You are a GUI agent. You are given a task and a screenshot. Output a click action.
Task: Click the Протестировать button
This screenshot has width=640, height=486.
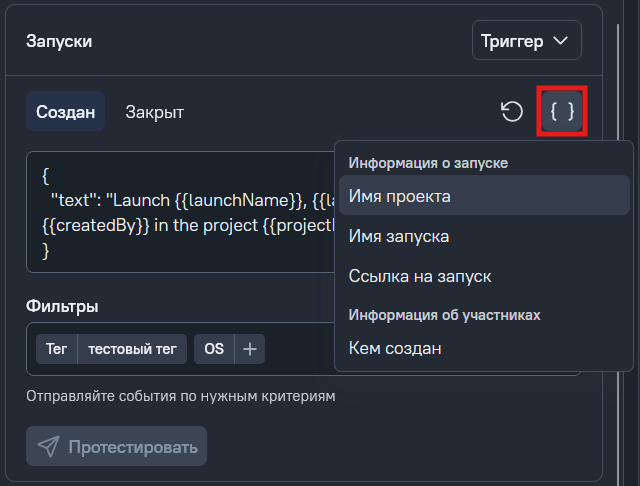point(116,446)
